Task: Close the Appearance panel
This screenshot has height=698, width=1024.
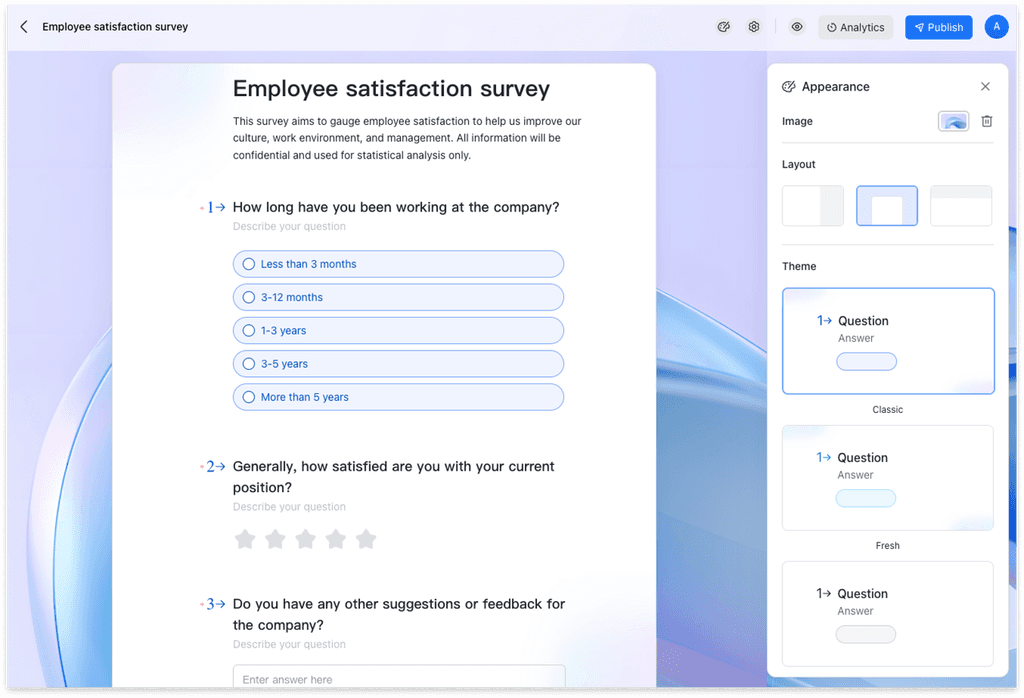Action: coord(985,86)
